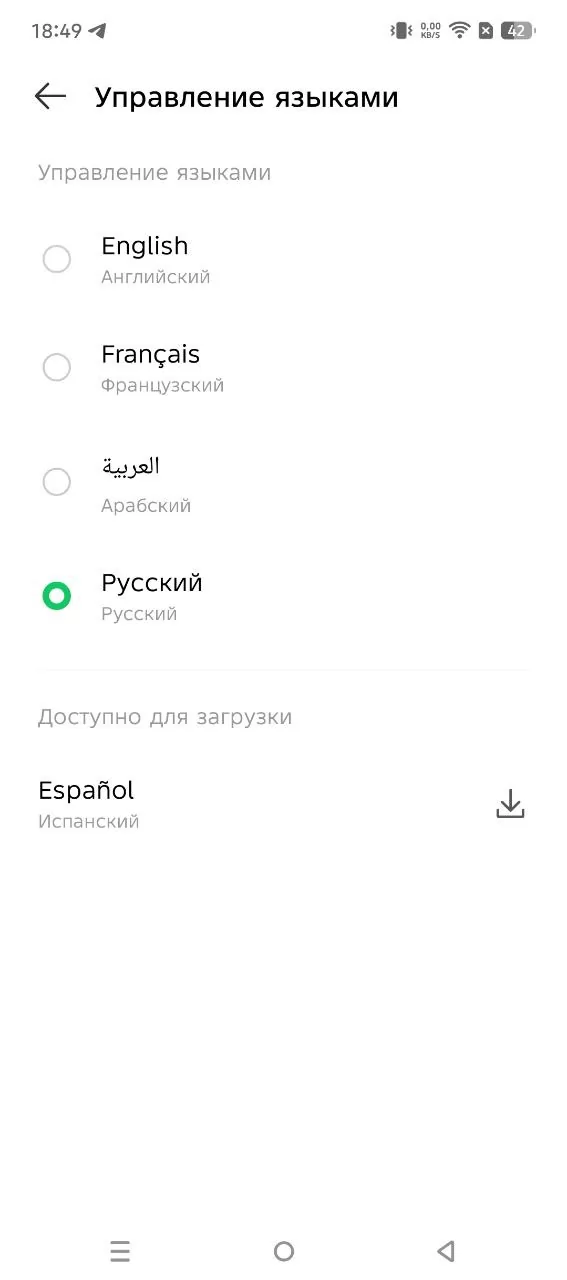Select the Arabic radio button
The width and height of the screenshot is (567, 1280).
pyautogui.click(x=57, y=482)
